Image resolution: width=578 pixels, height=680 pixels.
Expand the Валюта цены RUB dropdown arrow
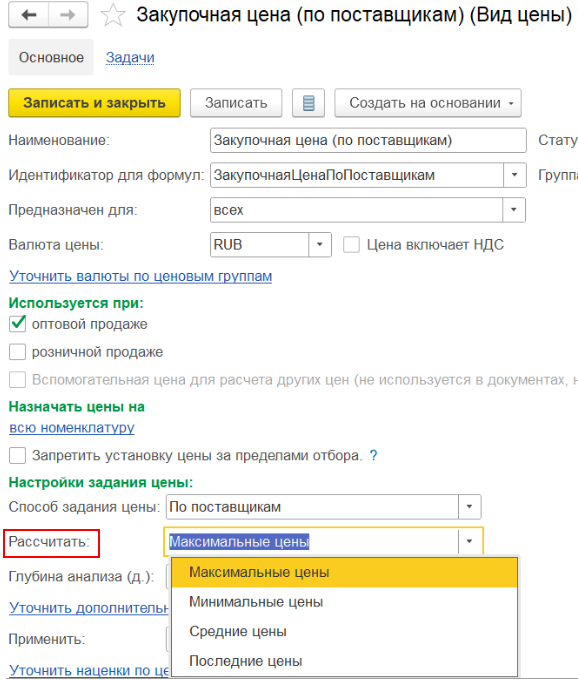pos(320,245)
